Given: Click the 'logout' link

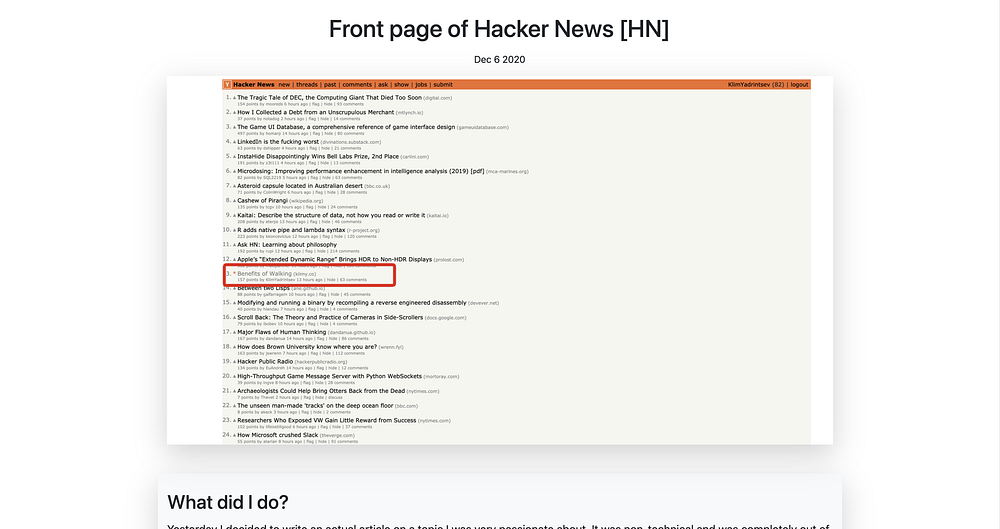Looking at the screenshot, I should [800, 84].
